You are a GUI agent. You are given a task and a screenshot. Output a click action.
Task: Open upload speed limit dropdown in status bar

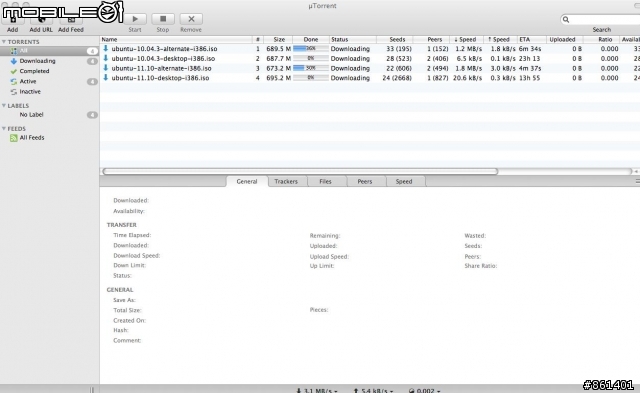coord(373,391)
